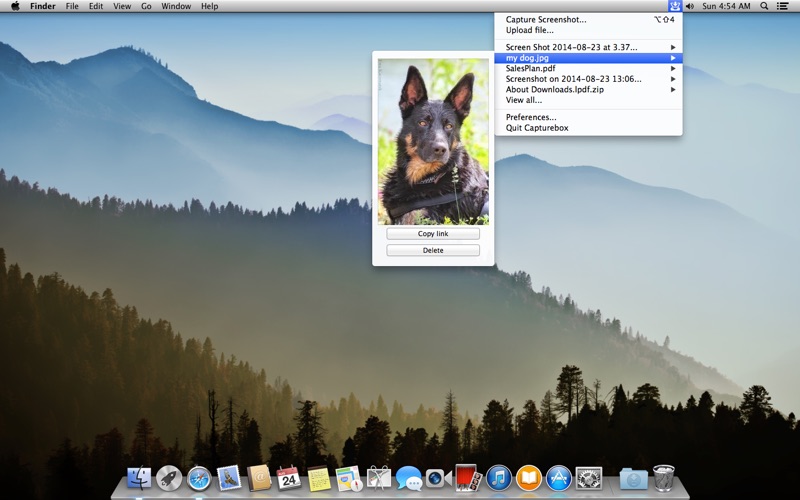
Task: Expand submenu arrow for SalesPlan.pdf
Action: click(673, 68)
